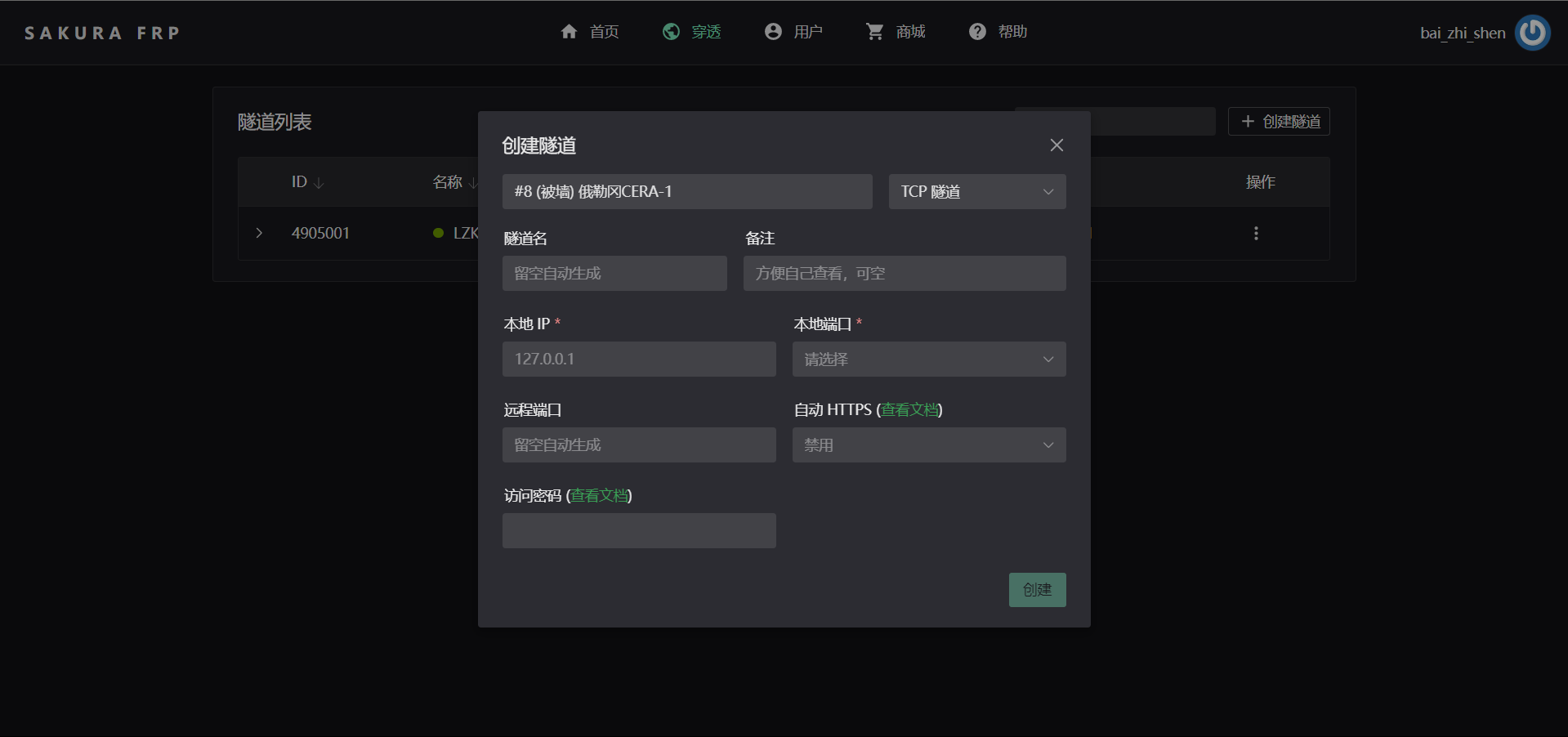Click the shopping cart icon in the navbar

(874, 32)
